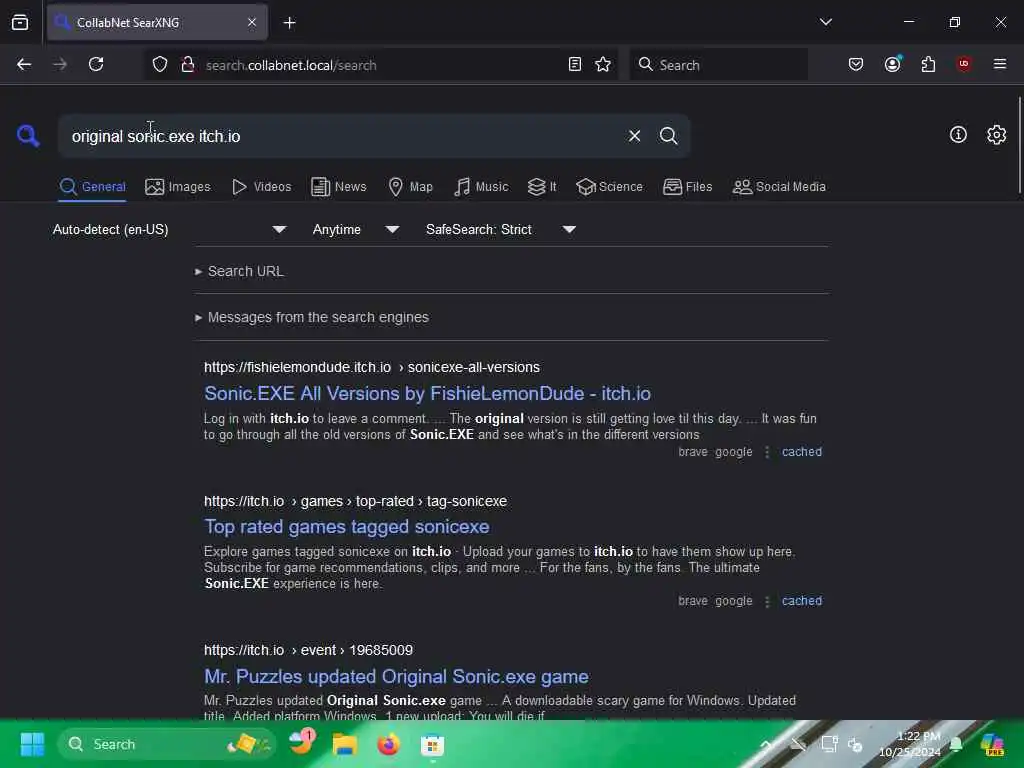Switch to the Social Media category tab

click(779, 187)
